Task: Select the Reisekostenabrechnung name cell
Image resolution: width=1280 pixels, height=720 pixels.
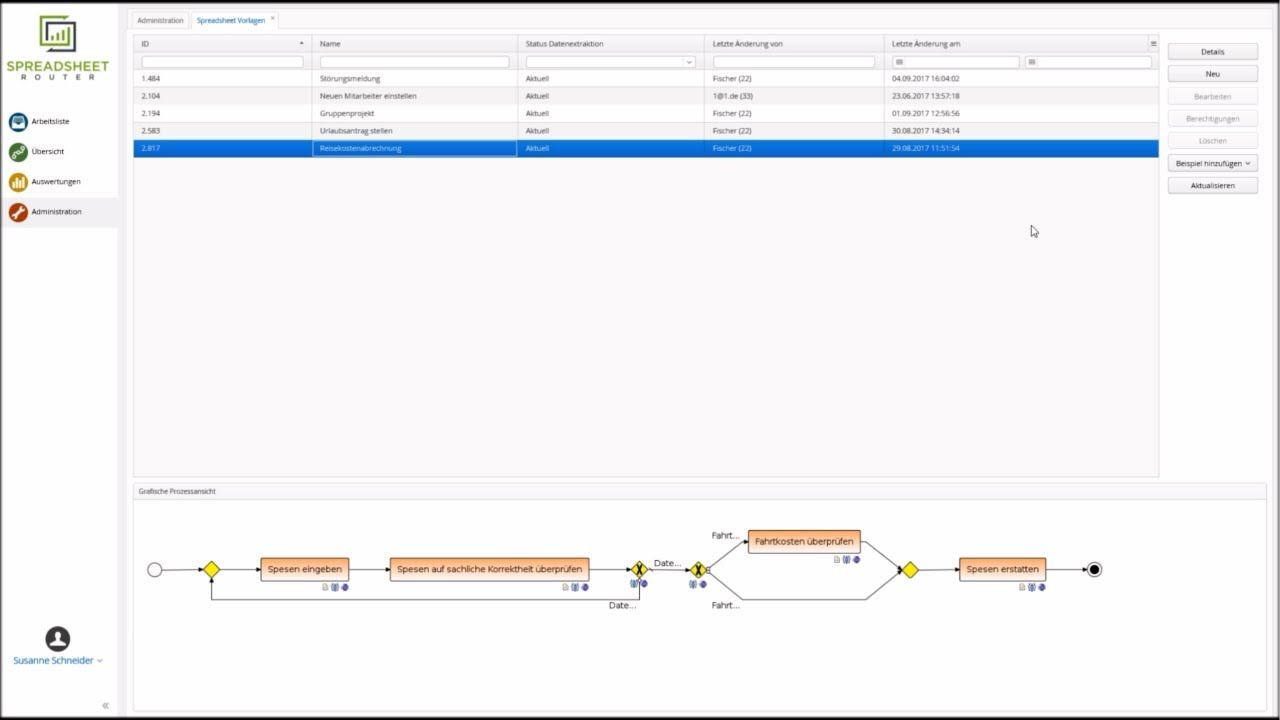Action: tap(414, 148)
